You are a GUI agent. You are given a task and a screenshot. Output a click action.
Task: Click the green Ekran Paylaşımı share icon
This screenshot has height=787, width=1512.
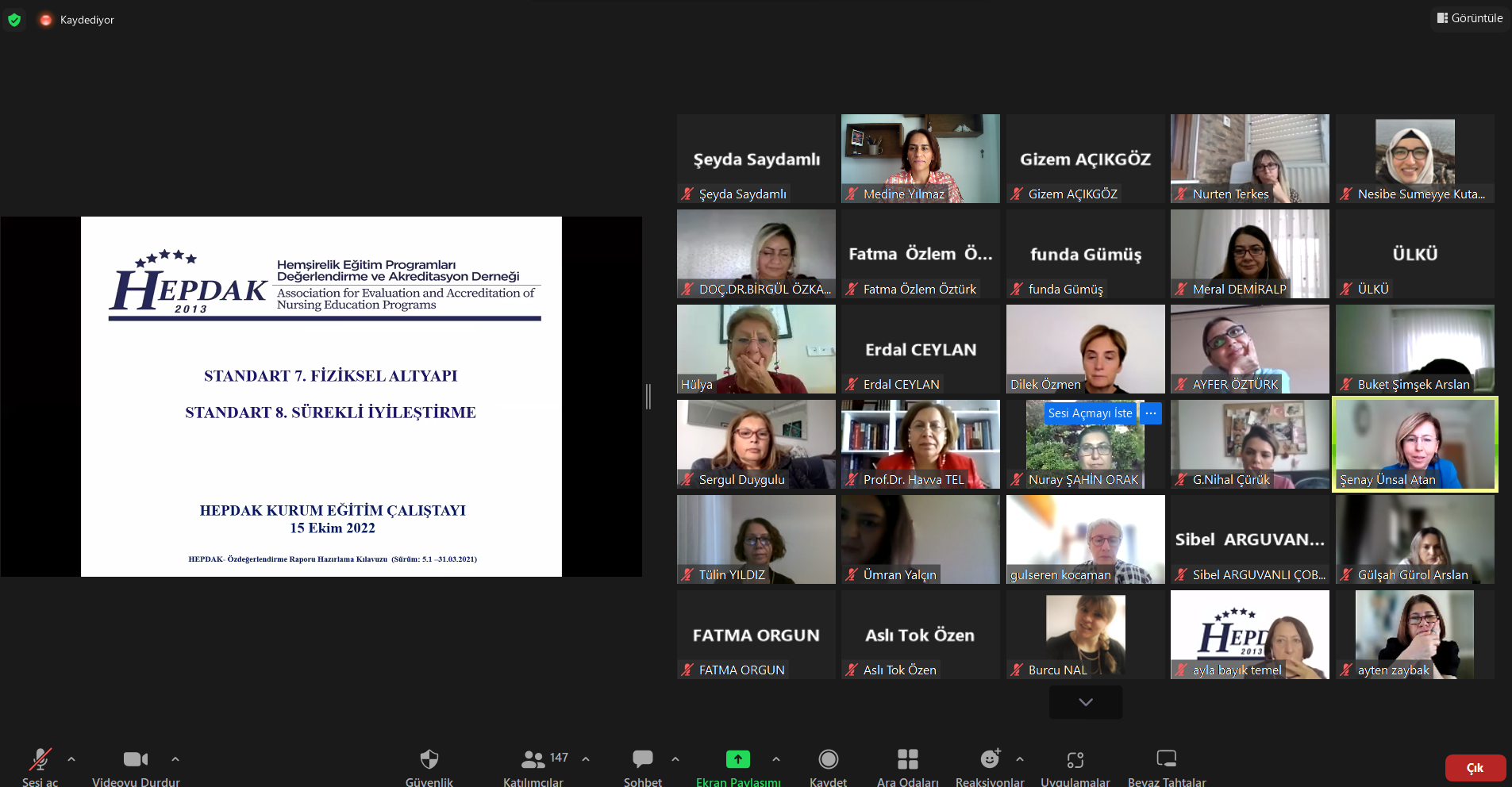(x=738, y=759)
